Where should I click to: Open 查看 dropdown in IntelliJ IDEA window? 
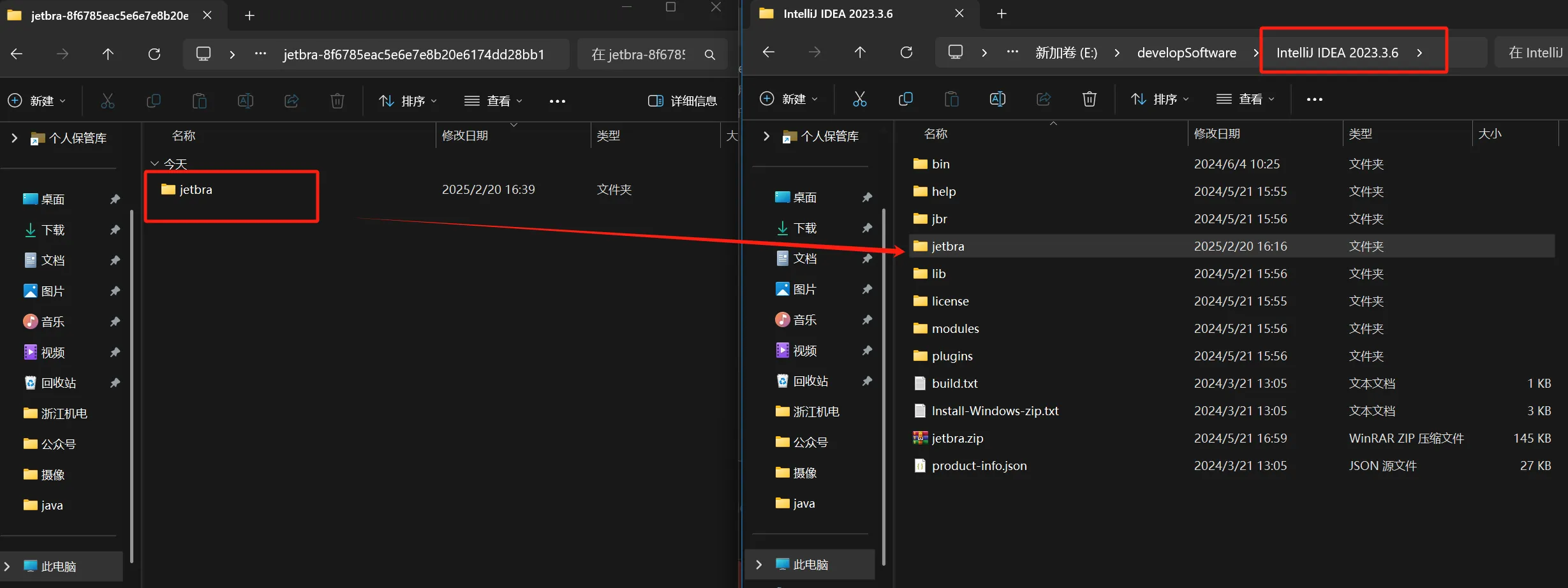coord(1245,99)
